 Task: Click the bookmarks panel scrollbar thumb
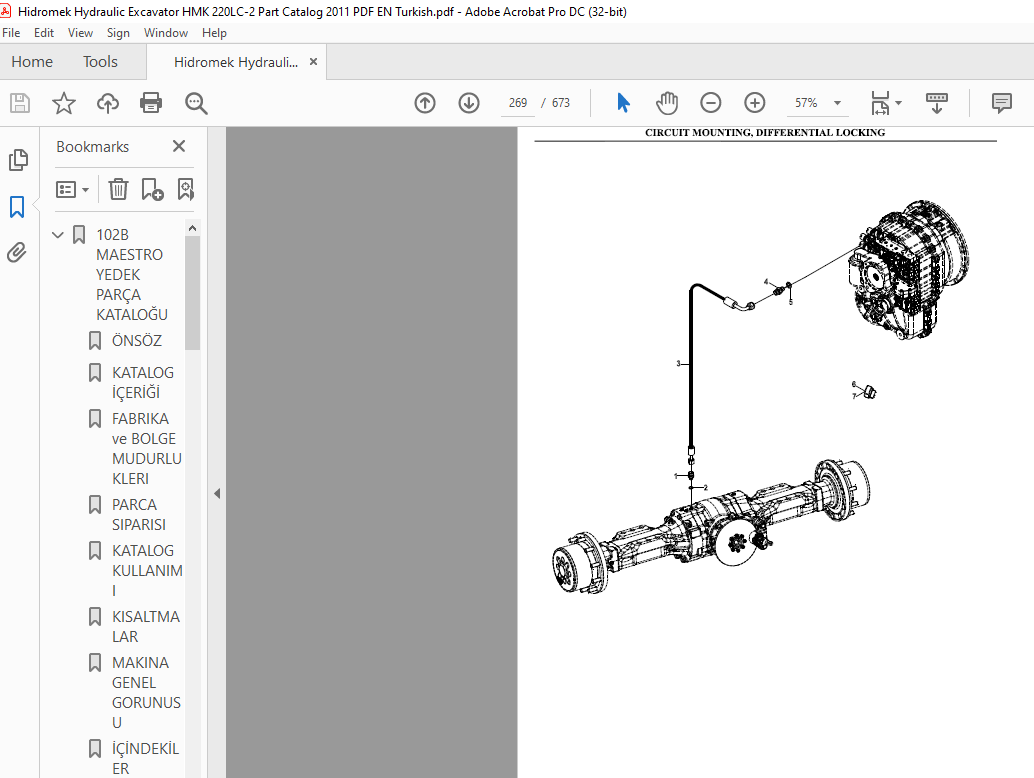point(193,293)
